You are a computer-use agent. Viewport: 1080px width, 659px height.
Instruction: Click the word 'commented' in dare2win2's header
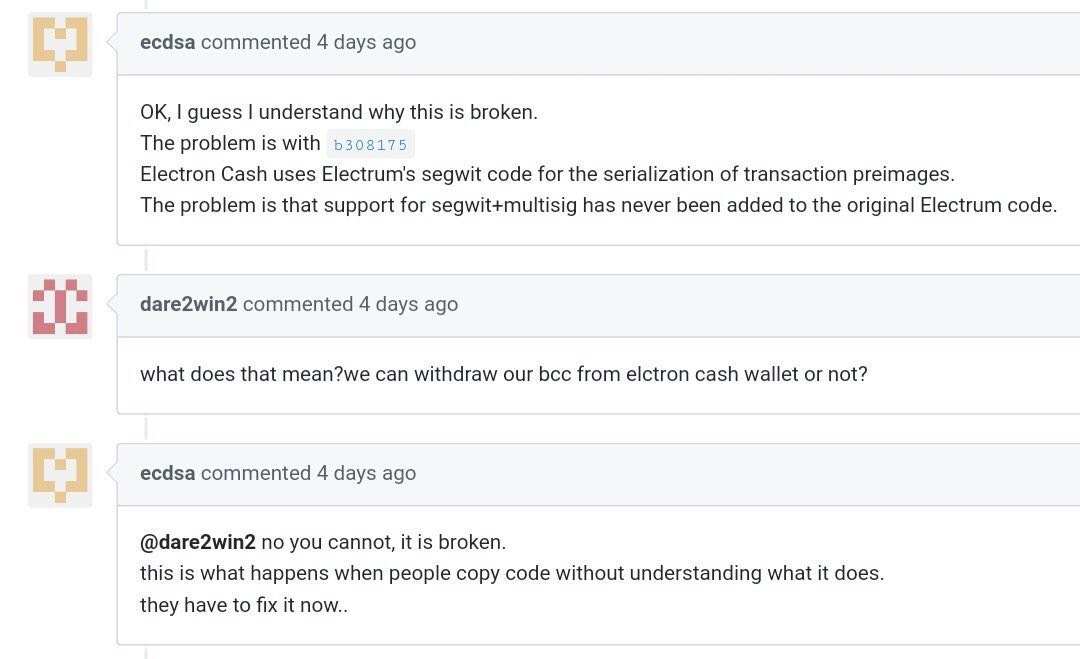click(298, 304)
